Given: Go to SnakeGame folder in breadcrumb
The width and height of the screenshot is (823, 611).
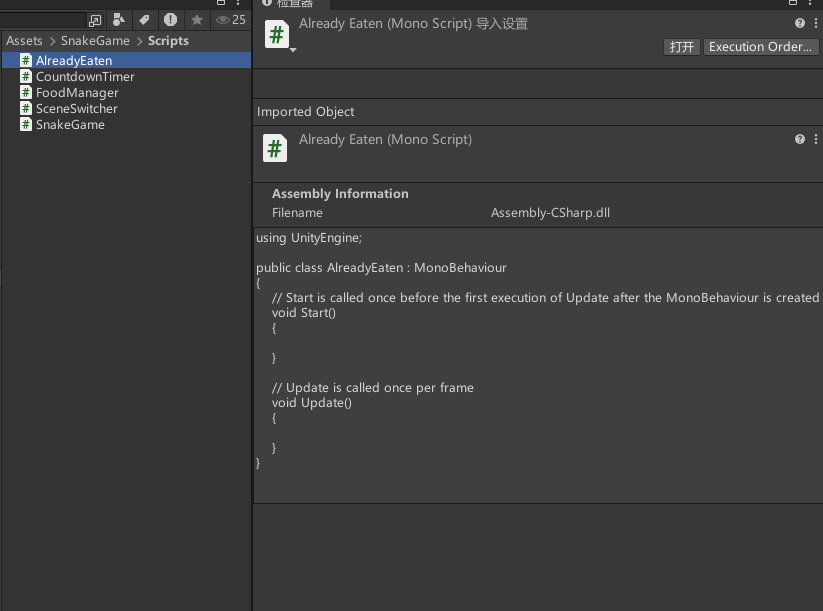Looking at the screenshot, I should pos(95,40).
